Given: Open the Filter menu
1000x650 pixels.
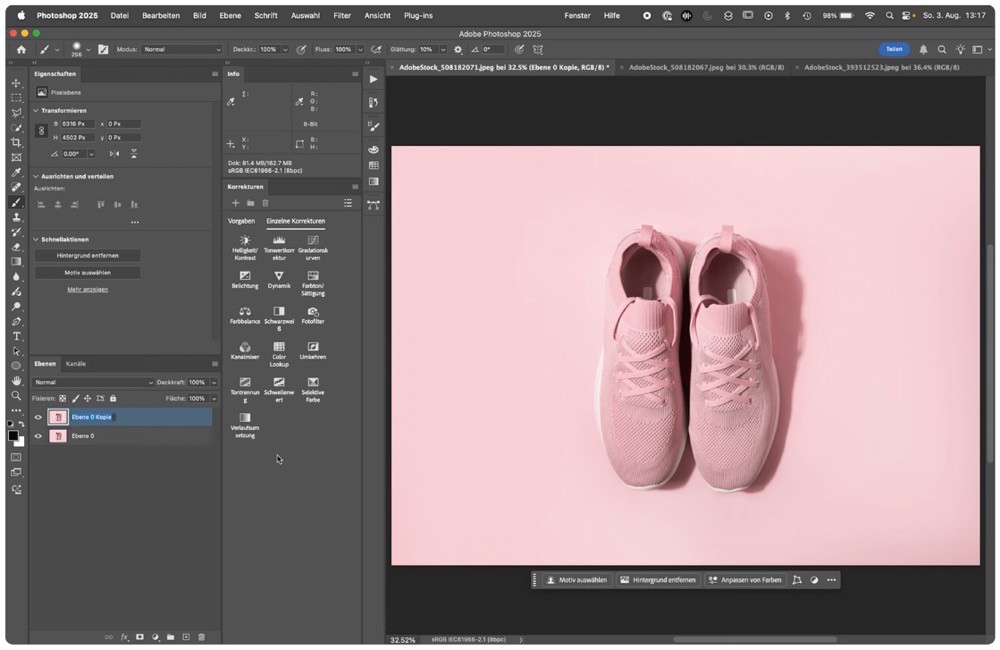Looking at the screenshot, I should (x=342, y=16).
